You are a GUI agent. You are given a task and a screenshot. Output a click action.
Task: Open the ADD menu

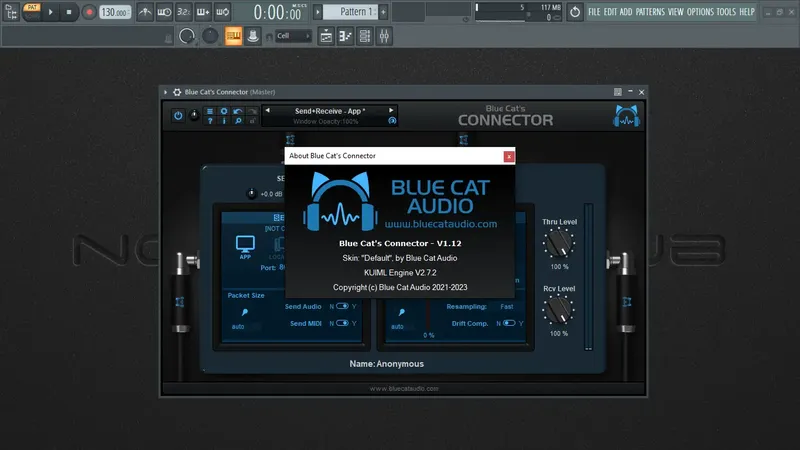(x=626, y=12)
